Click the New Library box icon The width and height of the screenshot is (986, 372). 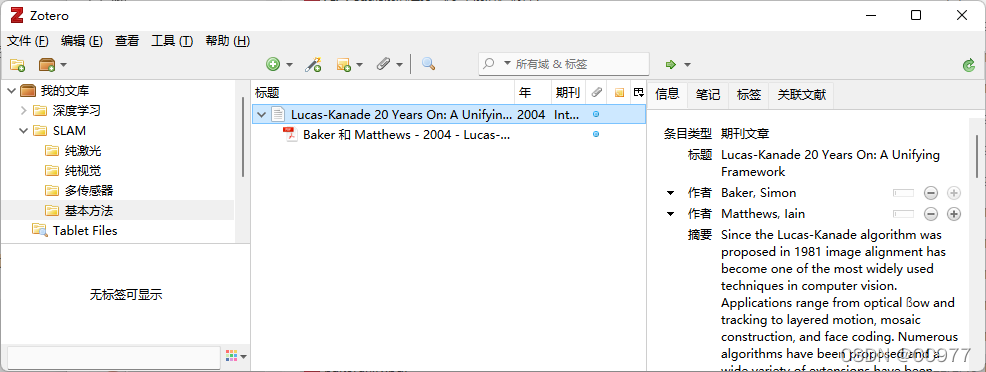point(47,65)
